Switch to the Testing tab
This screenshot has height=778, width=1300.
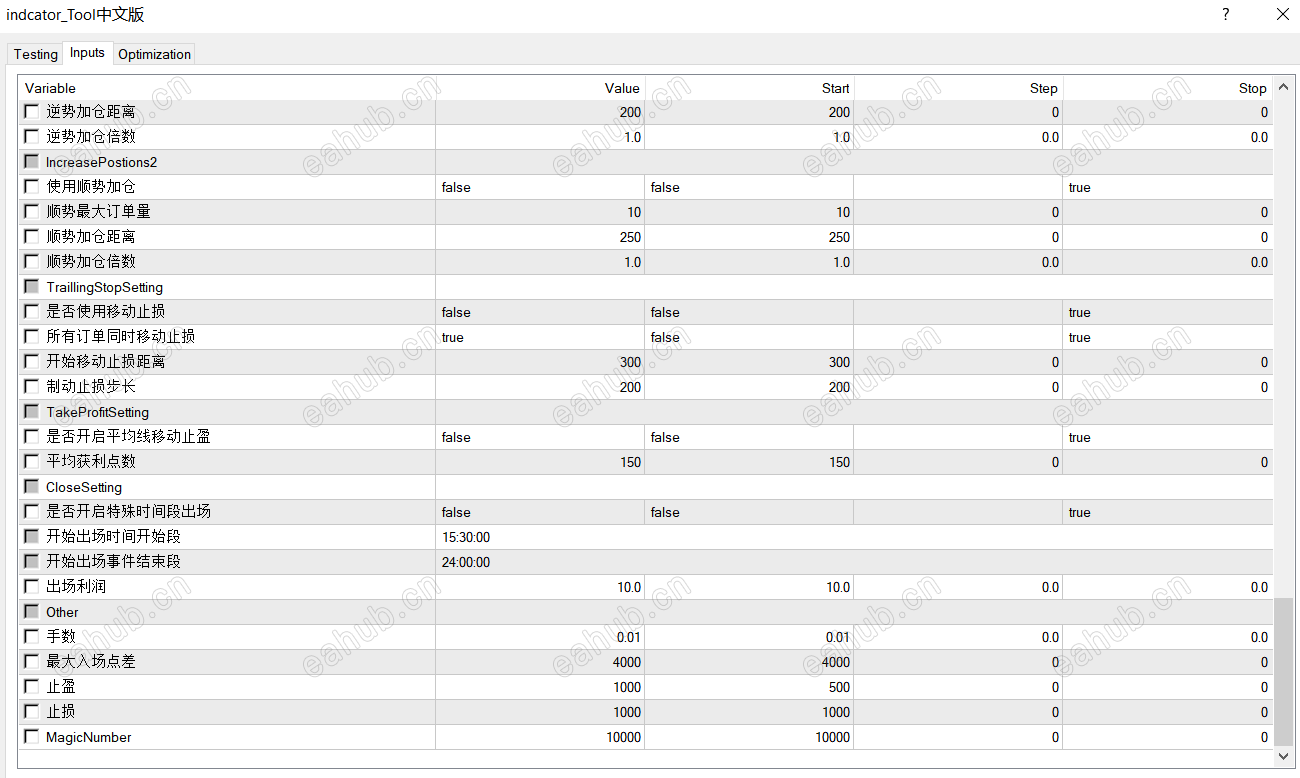click(35, 54)
